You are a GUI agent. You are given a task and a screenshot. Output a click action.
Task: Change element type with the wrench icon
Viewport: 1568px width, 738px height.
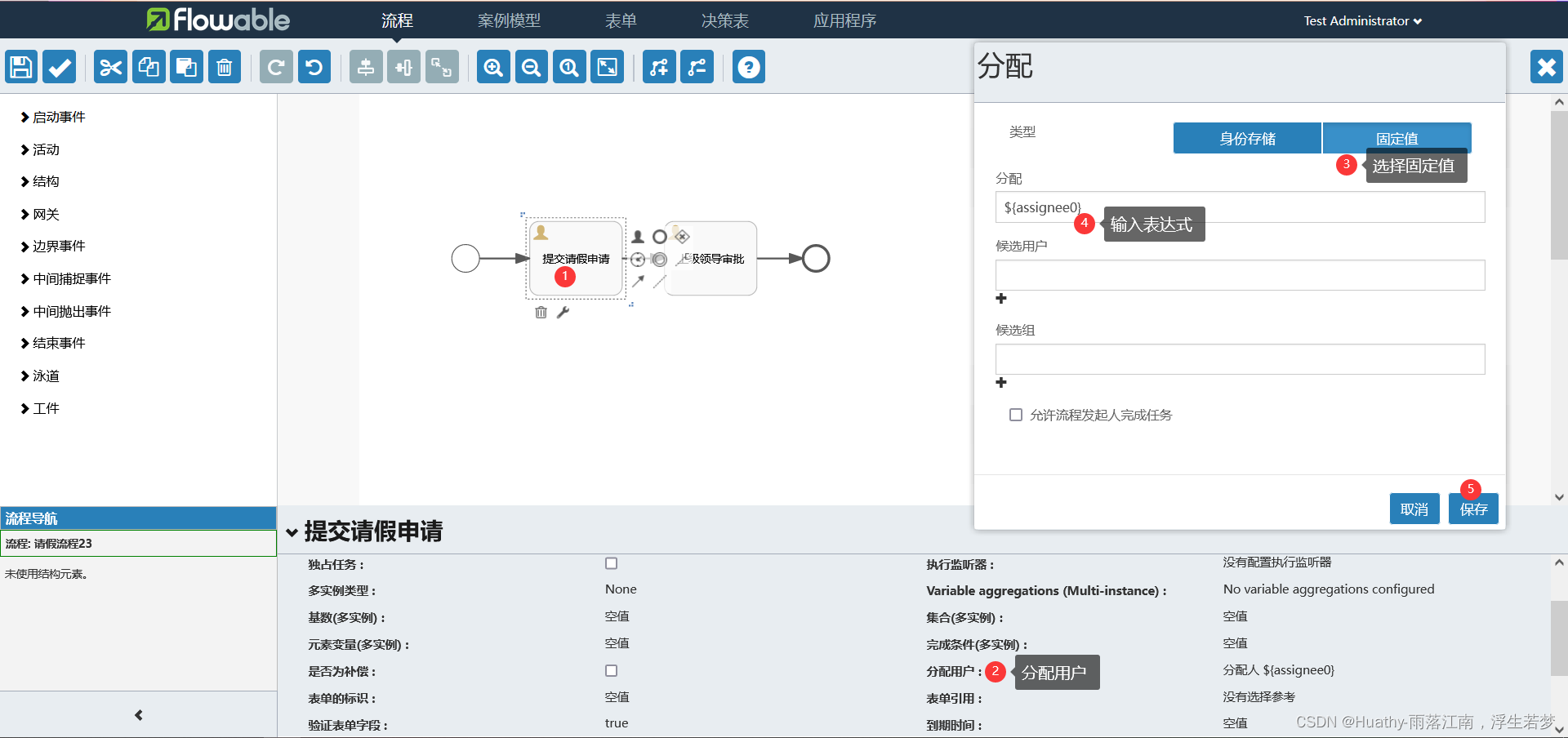(x=563, y=312)
